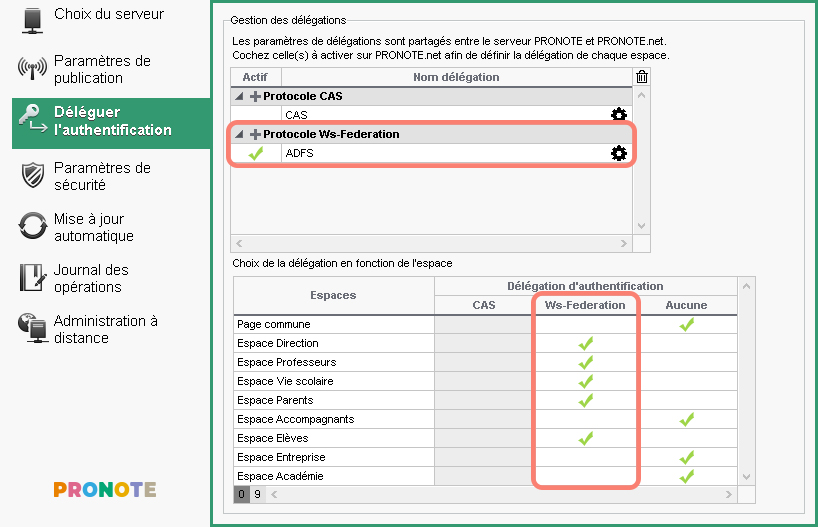The width and height of the screenshot is (818, 527).
Task: Click the CAS column header in spaces table
Action: tap(484, 305)
